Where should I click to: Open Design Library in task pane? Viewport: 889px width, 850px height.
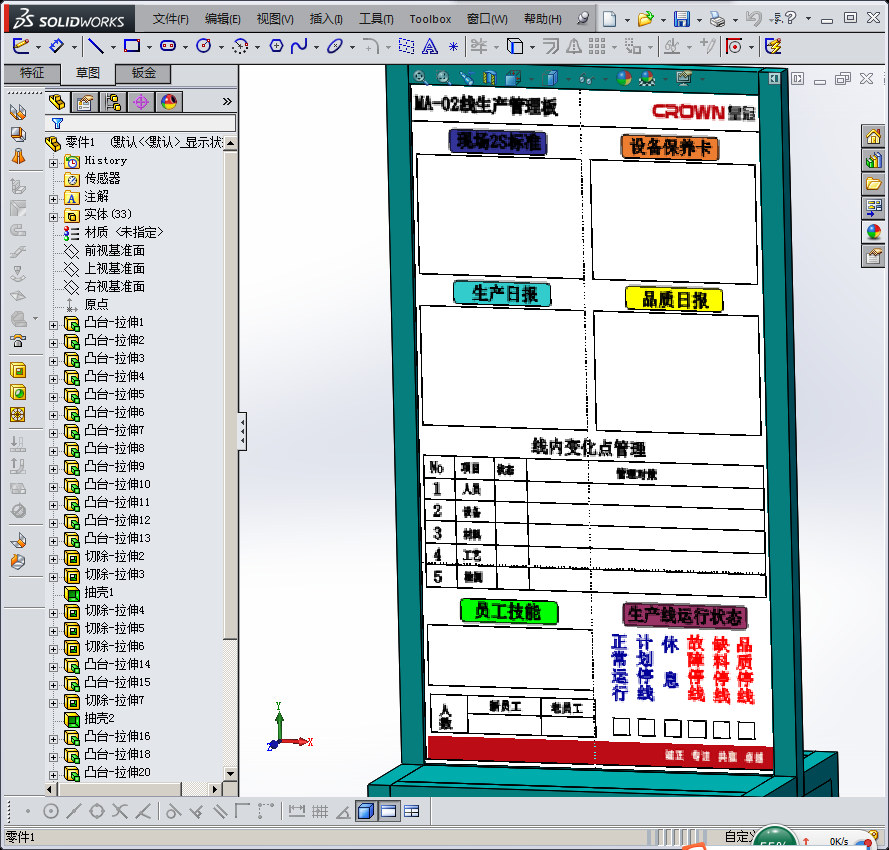click(874, 160)
